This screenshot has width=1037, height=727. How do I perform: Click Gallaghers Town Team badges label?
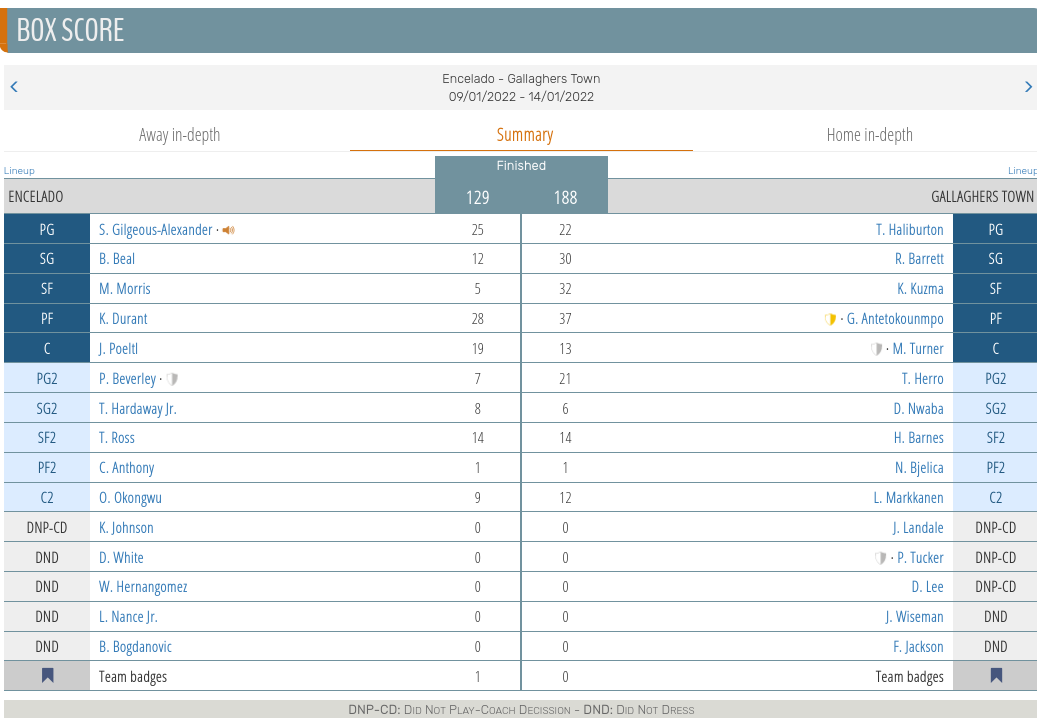909,677
